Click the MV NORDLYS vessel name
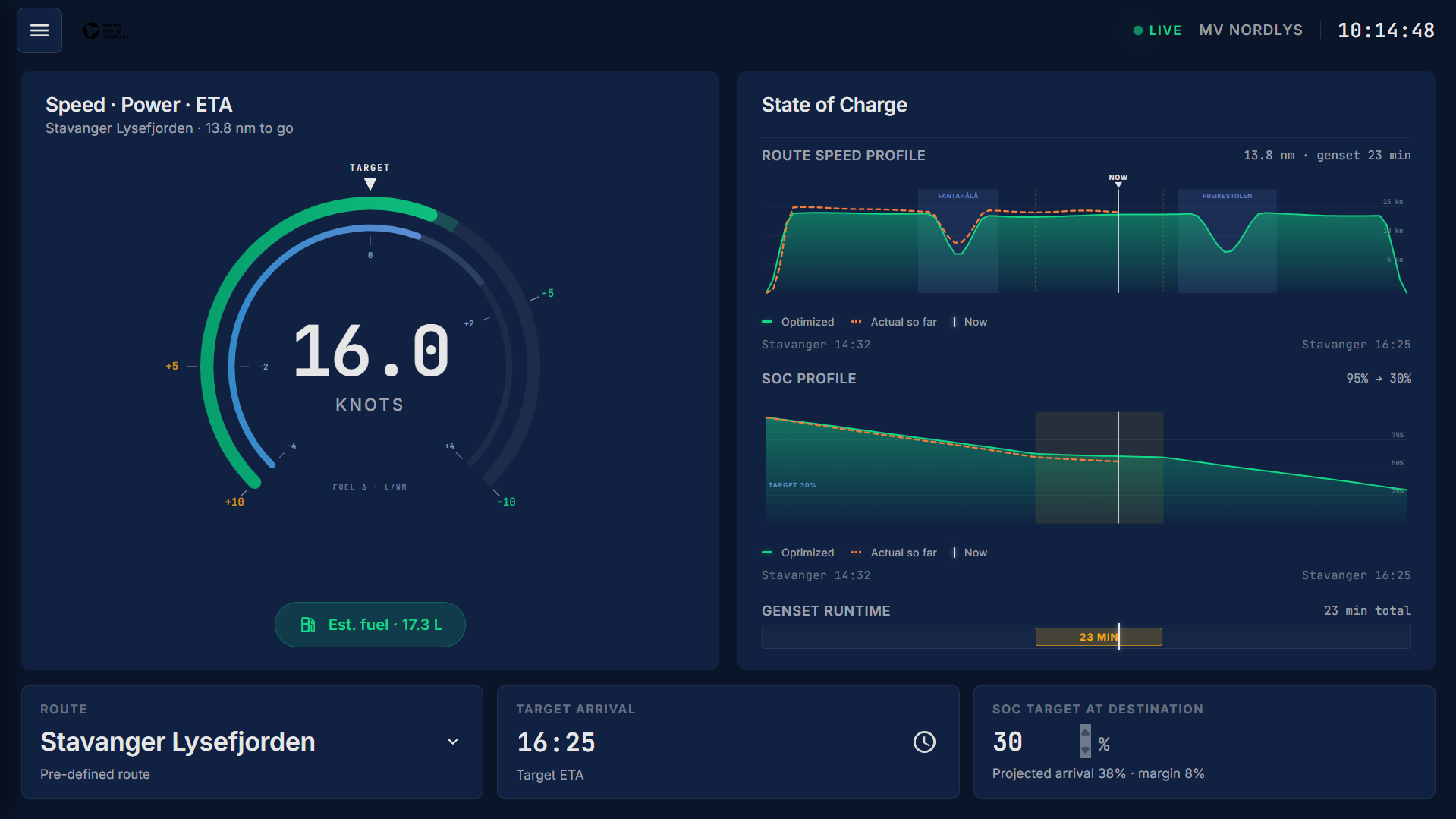The height and width of the screenshot is (819, 1456). [1251, 30]
